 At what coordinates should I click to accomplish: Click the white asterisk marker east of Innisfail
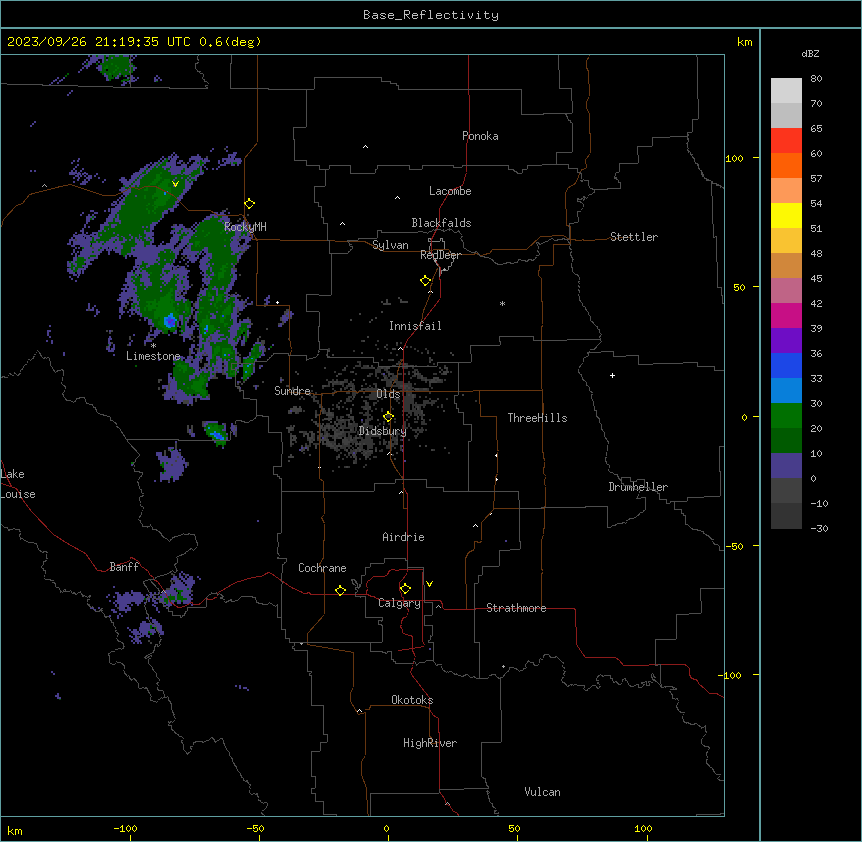coord(502,303)
